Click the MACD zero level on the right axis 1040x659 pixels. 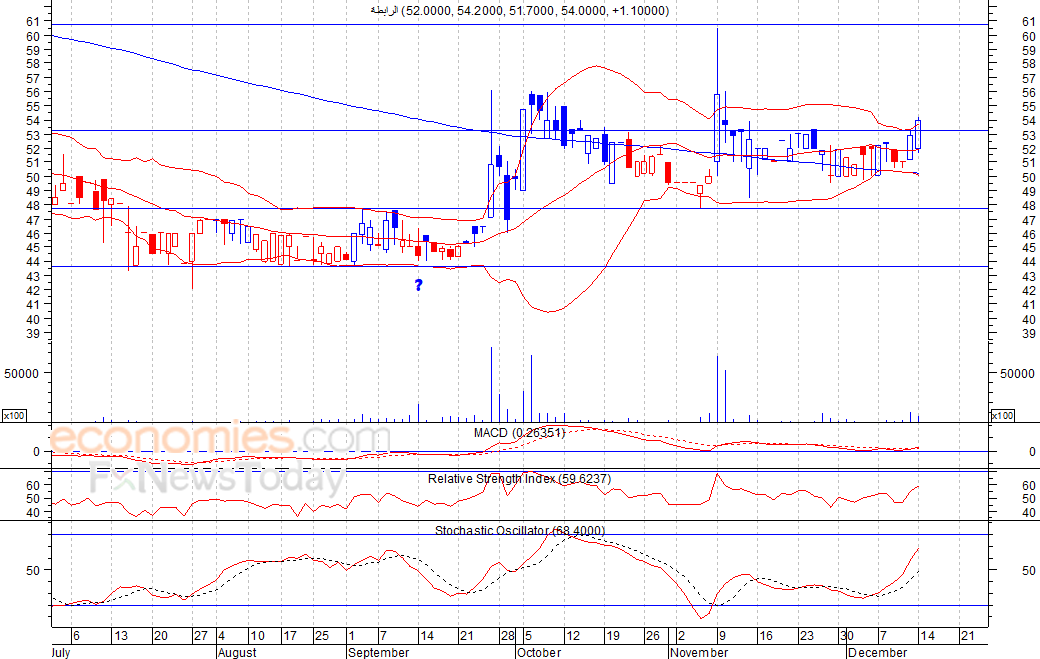coord(1032,451)
